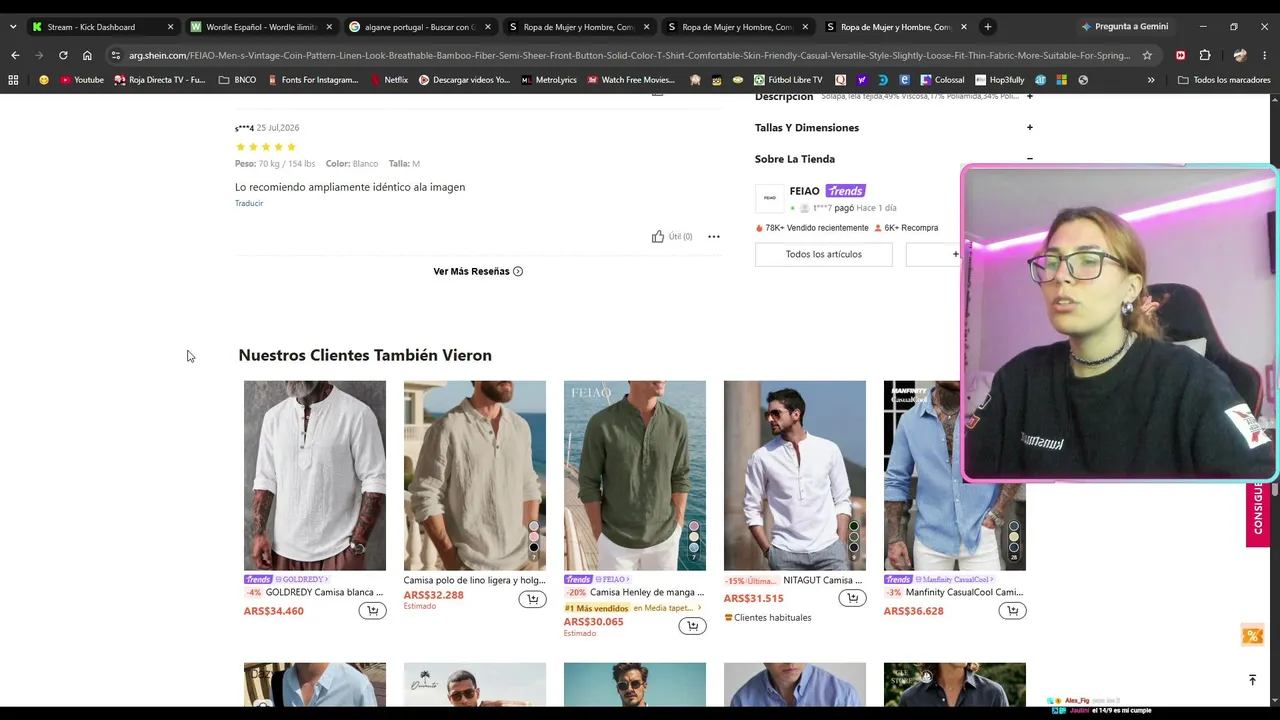The height and width of the screenshot is (720, 1280).
Task: Open the green Henley shirt product image
Action: coord(635,475)
